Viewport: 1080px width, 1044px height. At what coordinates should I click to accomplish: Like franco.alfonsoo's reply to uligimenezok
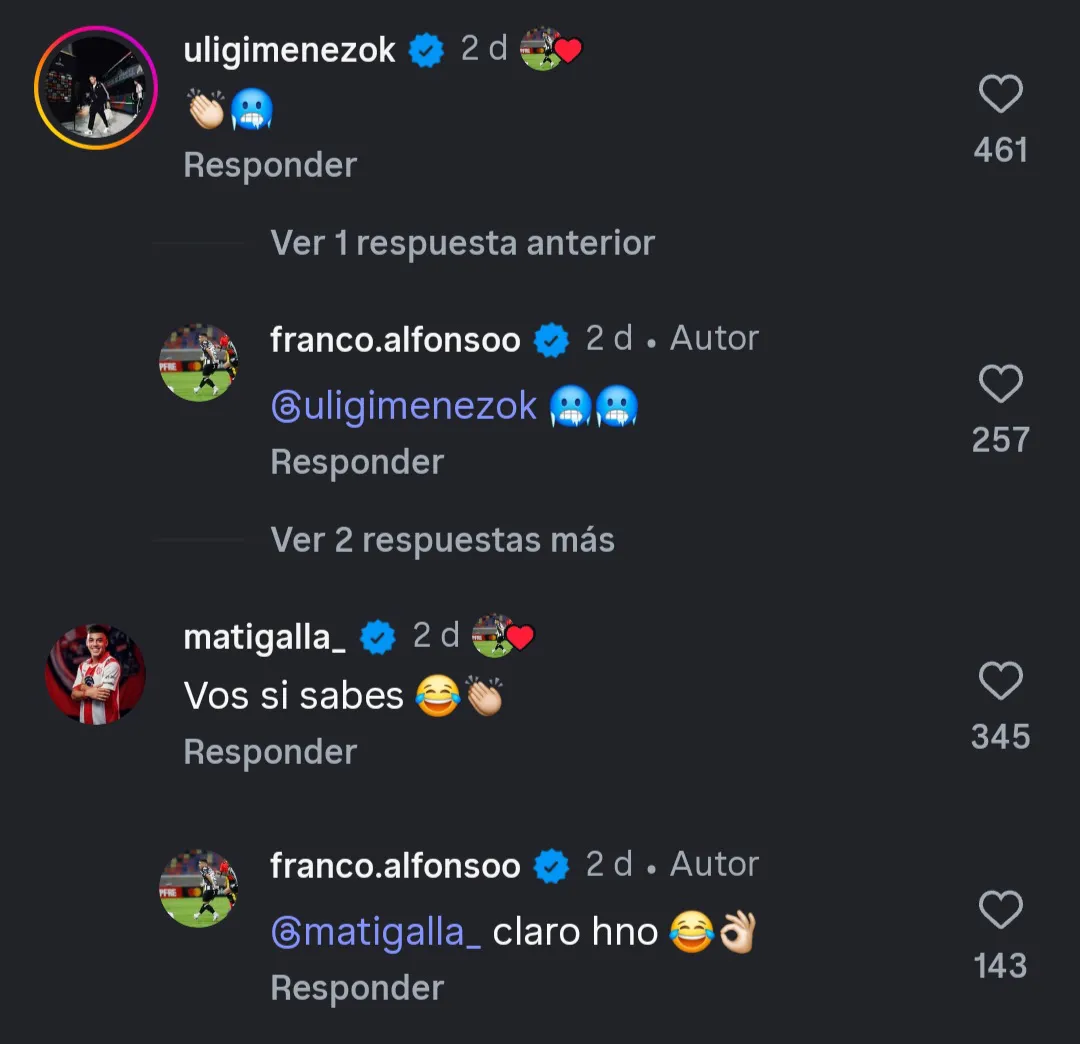pos(1000,385)
